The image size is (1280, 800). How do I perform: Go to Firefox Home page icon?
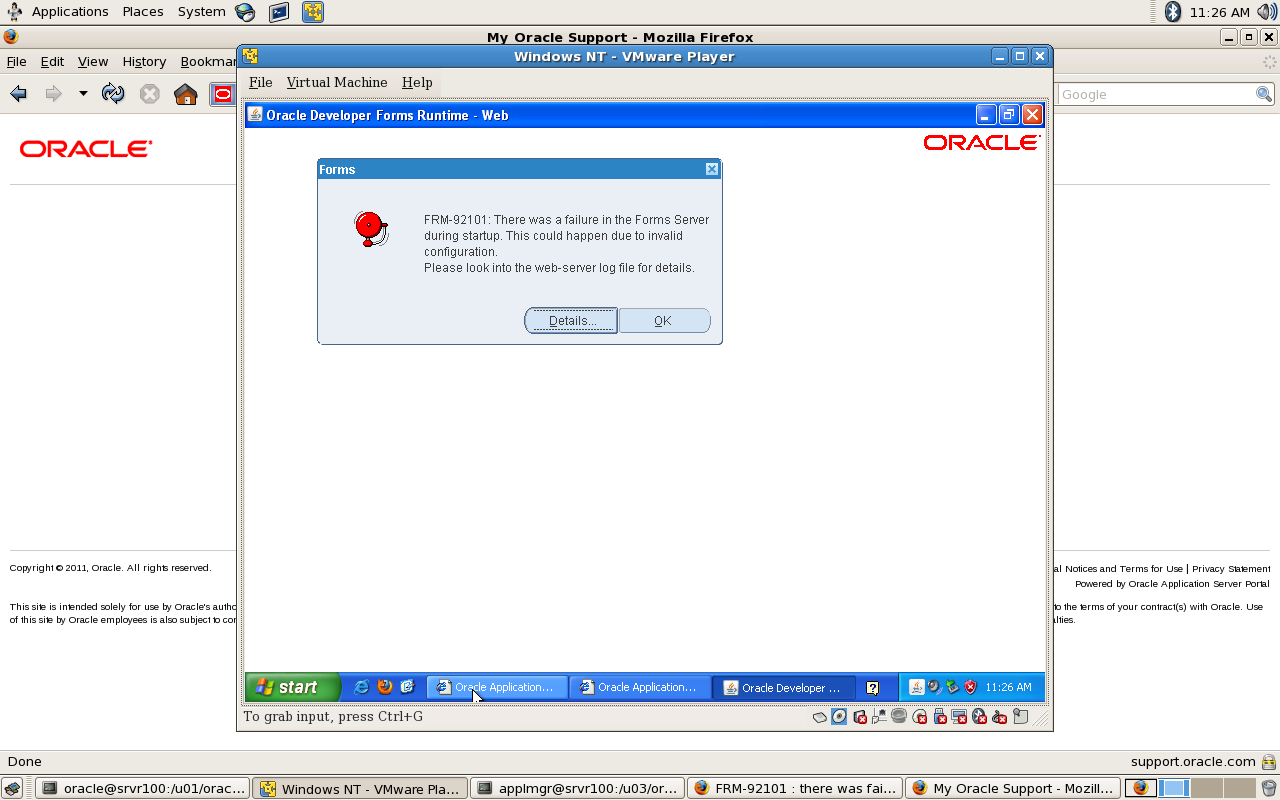click(x=185, y=94)
